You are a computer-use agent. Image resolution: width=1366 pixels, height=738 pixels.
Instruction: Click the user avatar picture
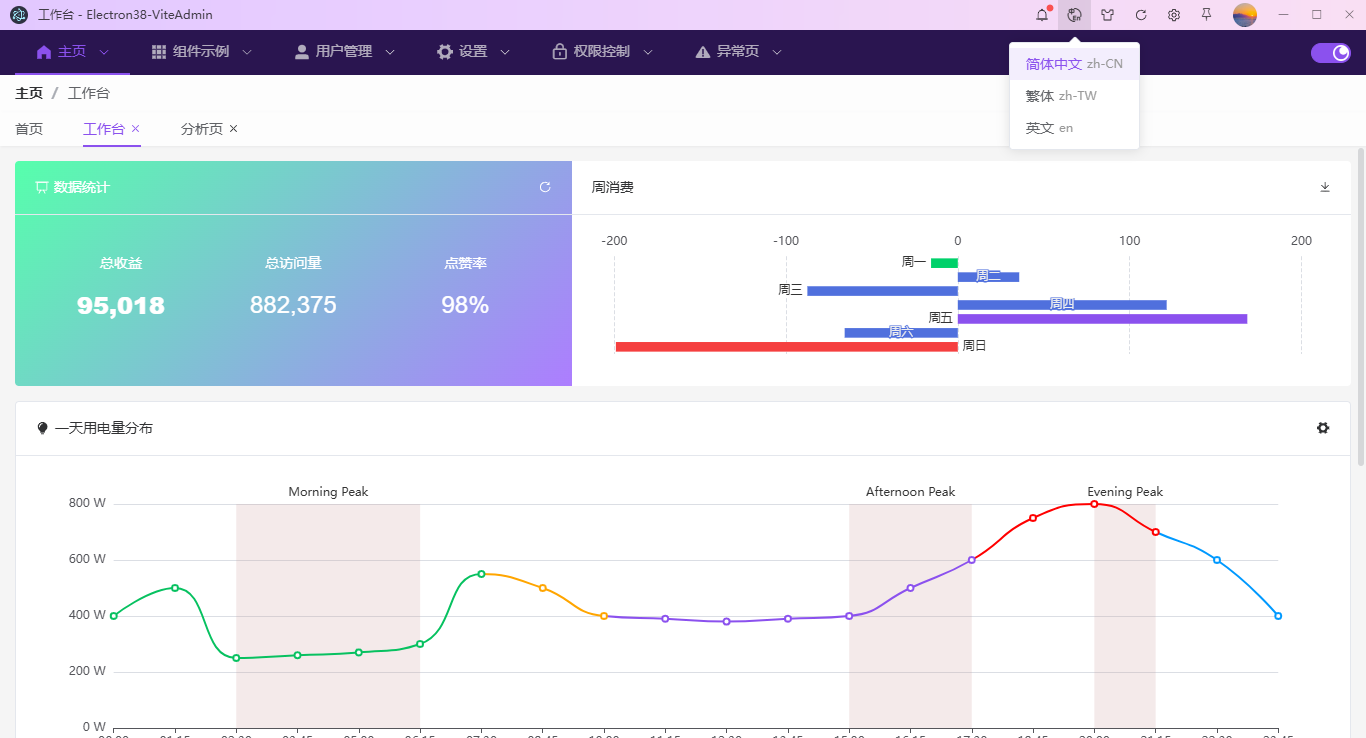pos(1244,14)
